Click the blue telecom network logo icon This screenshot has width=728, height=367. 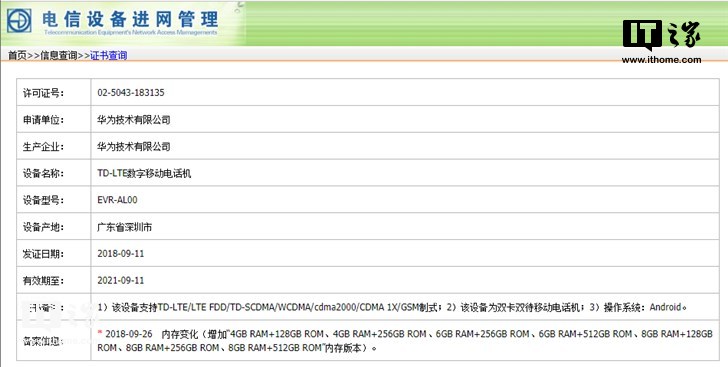click(19, 20)
